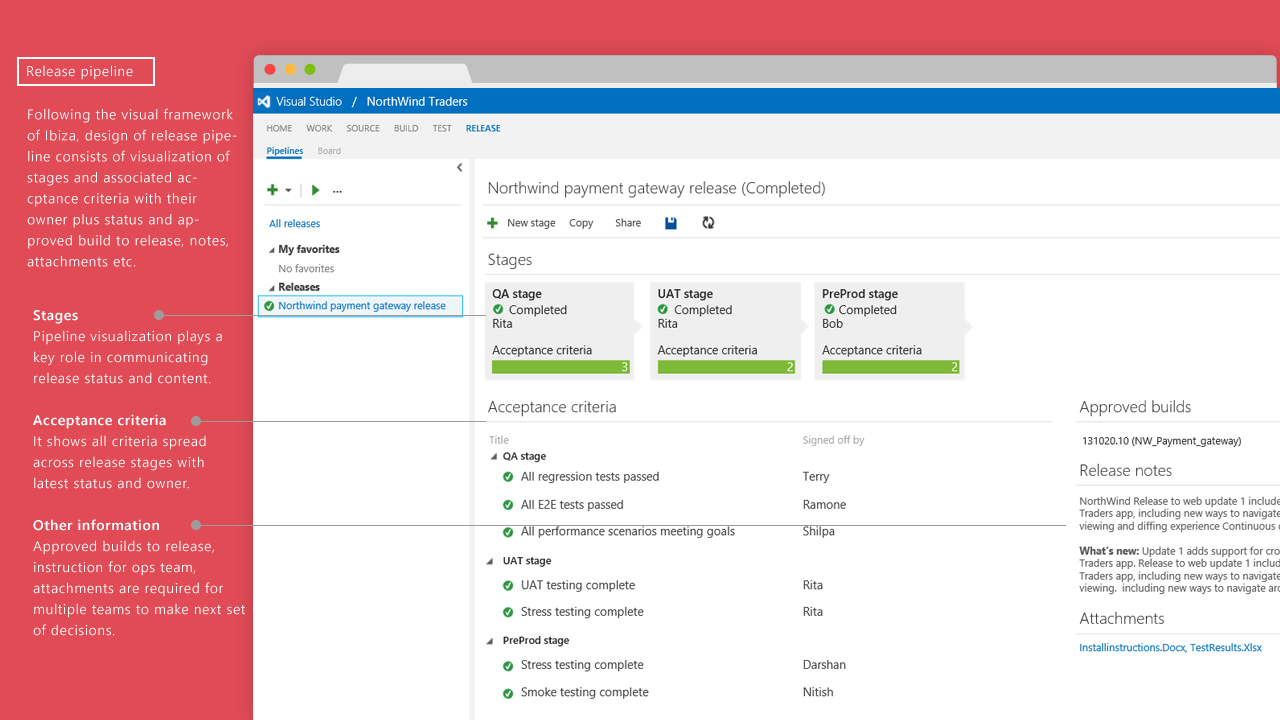Screen dimensions: 1280x720
Task: Click the green maximize window button
Action: 310,70
